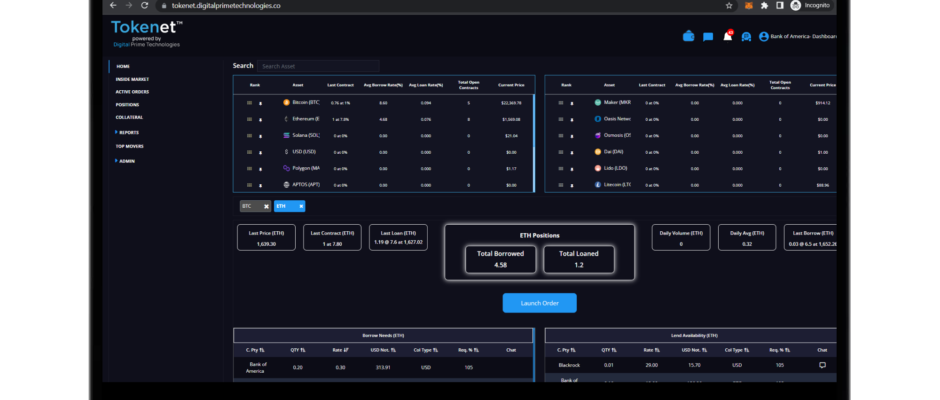This screenshot has width=940, height=400.
Task: Open the browser extensions puzzle icon
Action: click(764, 5)
